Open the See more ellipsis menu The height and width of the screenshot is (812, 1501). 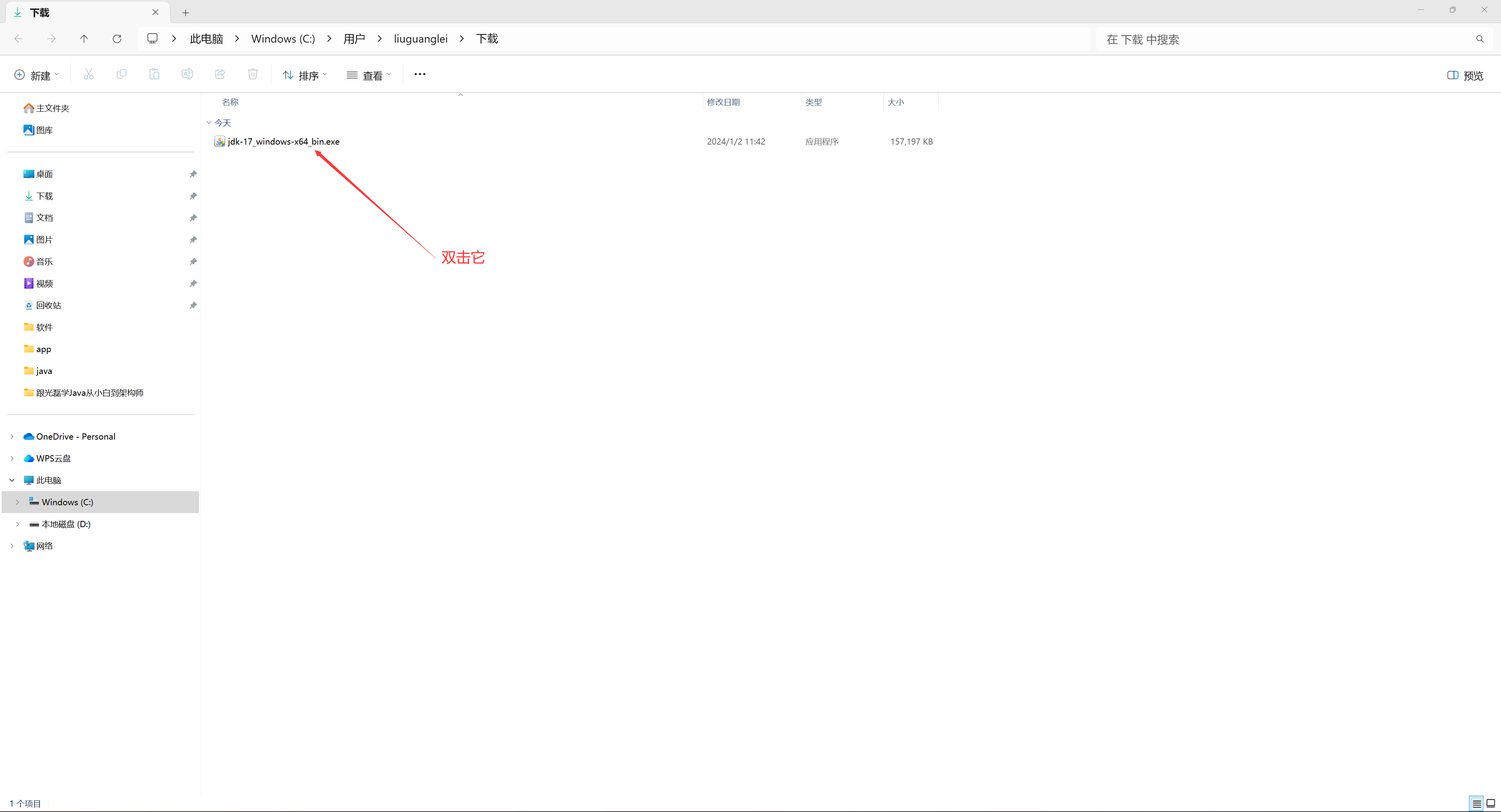coord(419,75)
